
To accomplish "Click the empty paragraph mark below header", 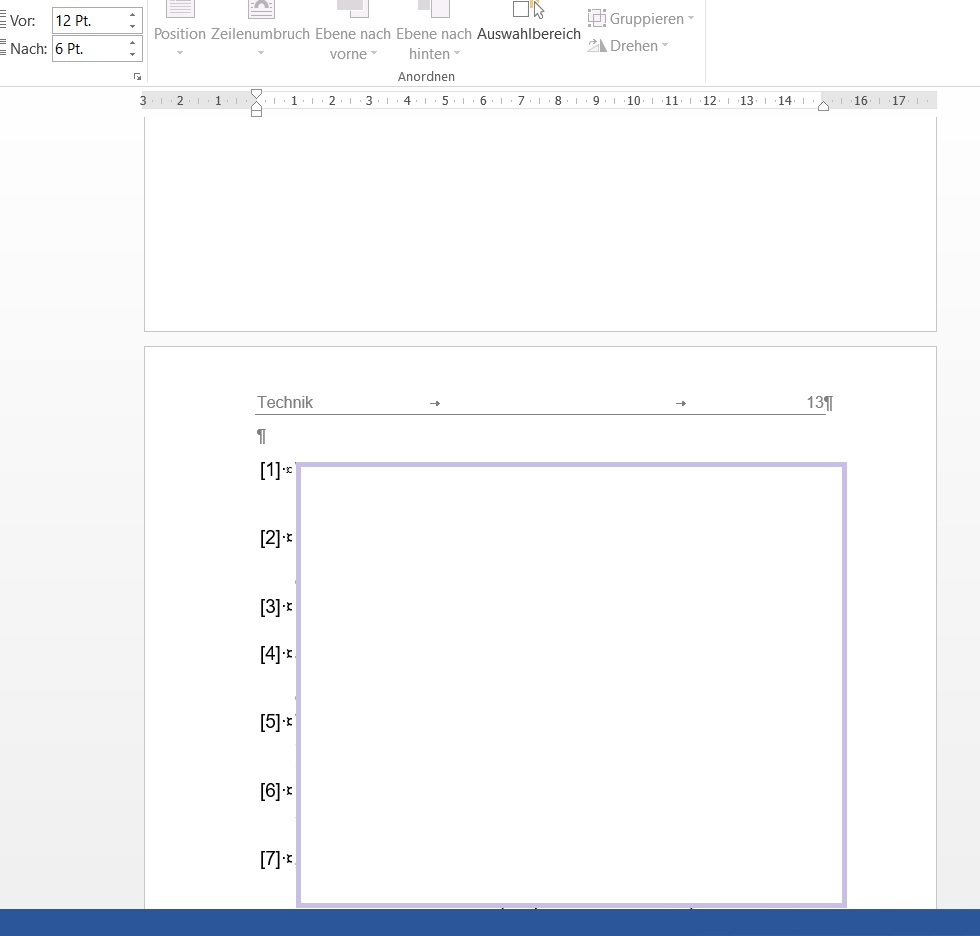I will click(x=262, y=436).
